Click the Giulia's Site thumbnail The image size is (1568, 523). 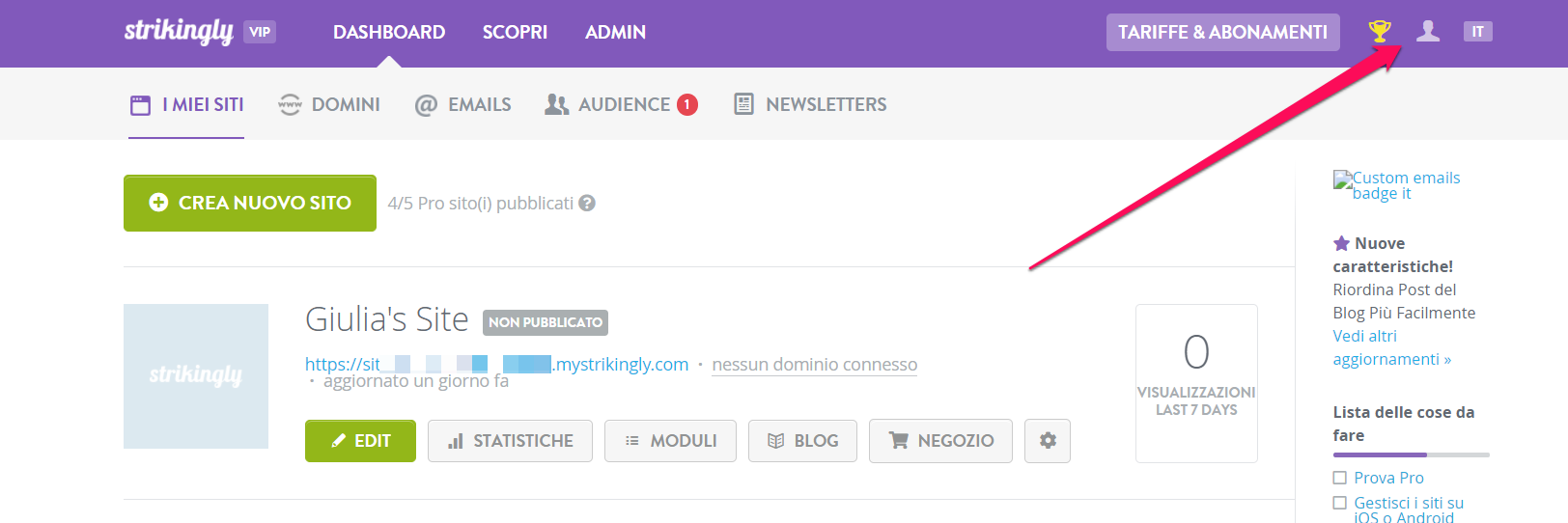[196, 376]
